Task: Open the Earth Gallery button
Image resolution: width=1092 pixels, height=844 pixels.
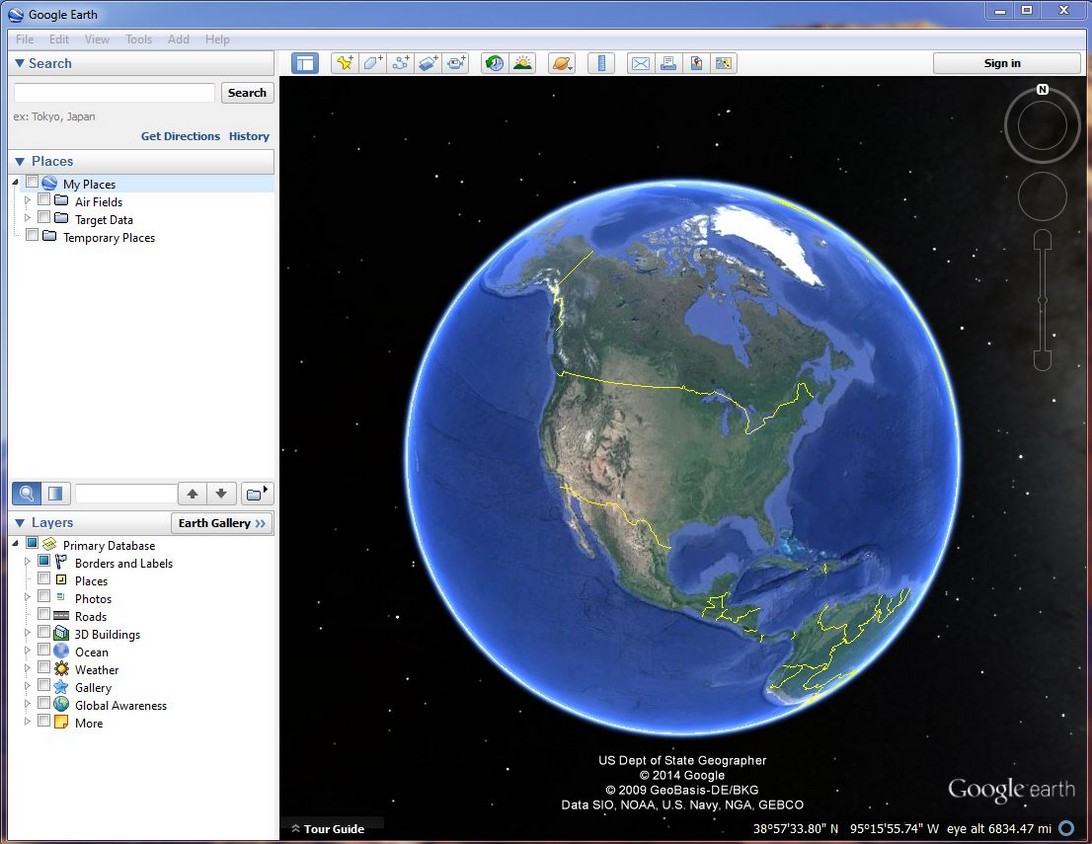Action: pyautogui.click(x=221, y=523)
